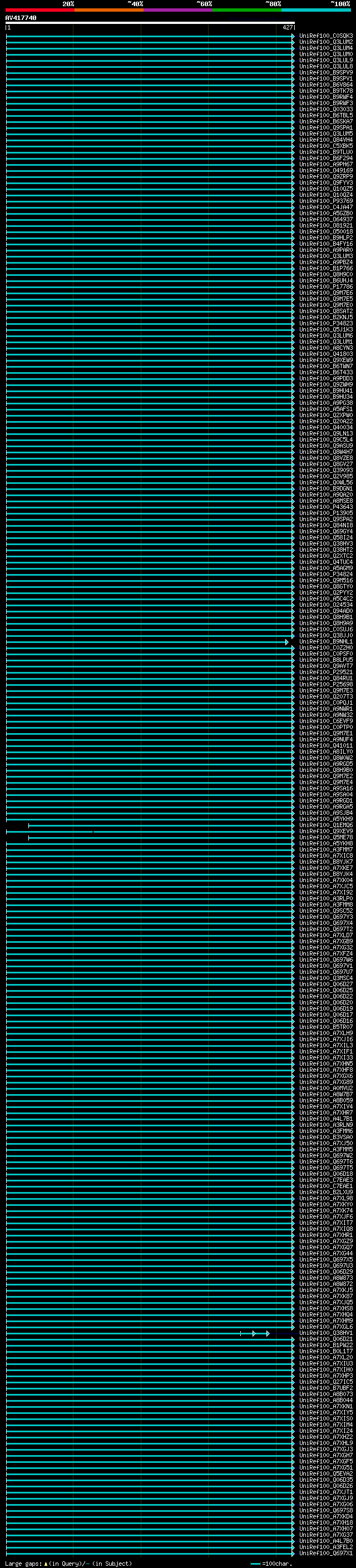Click the label UniRef100_P17786
356x1568 pixels.
pos(326,286)
